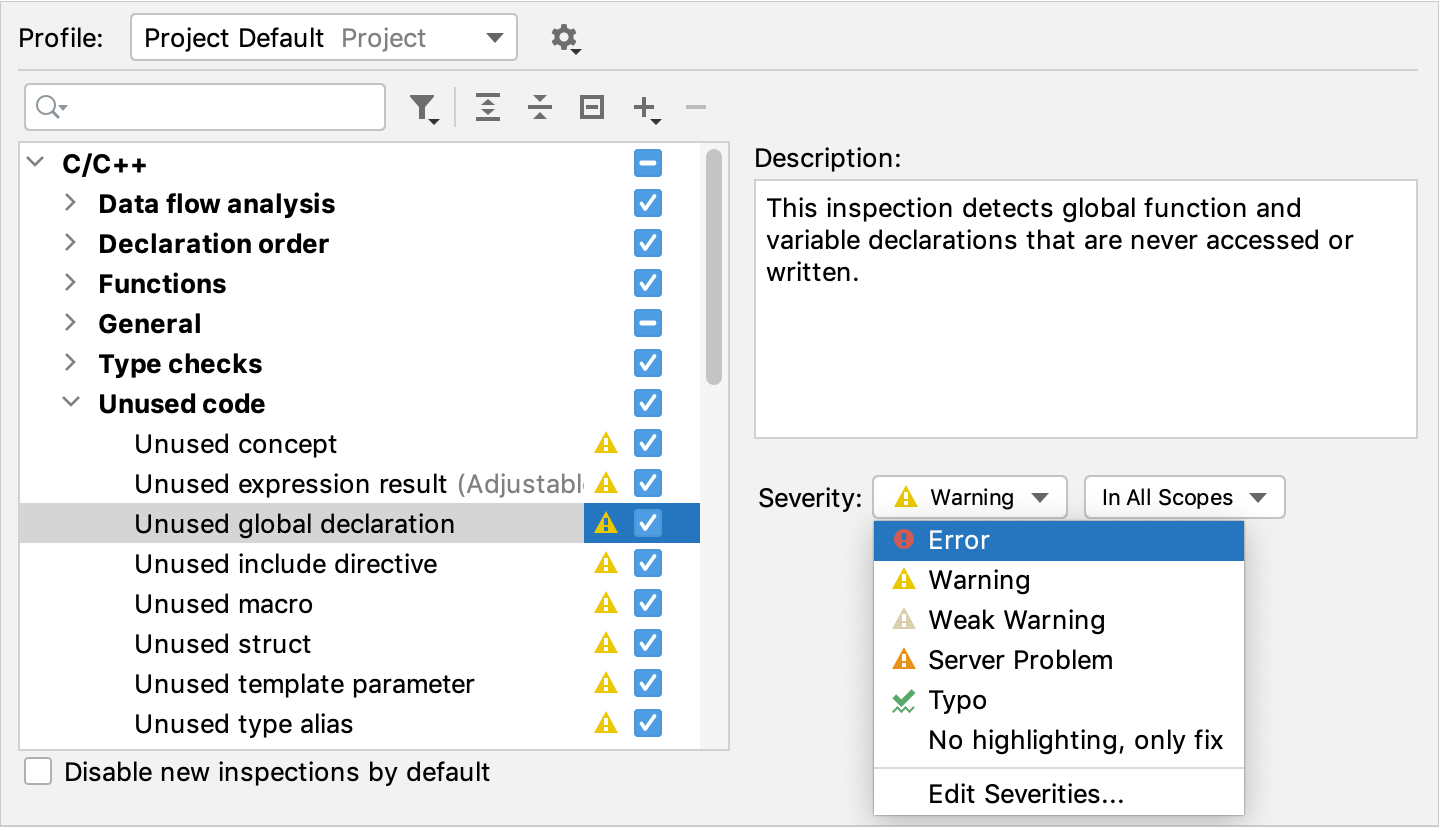1441x831 pixels.
Task: Click the search magnifier icon
Action: pyautogui.click(x=50, y=107)
